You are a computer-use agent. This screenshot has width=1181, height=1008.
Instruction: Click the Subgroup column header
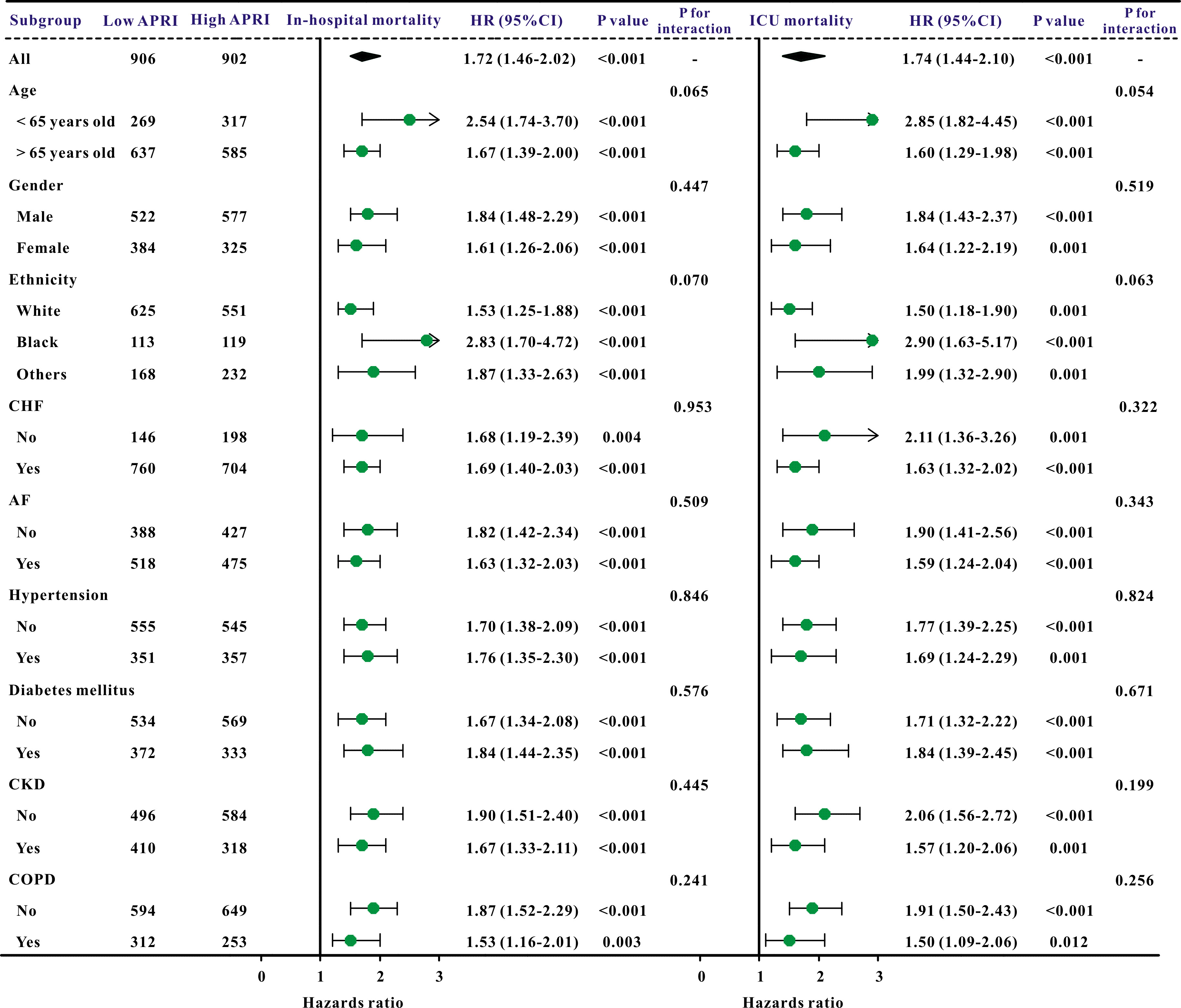(x=45, y=21)
